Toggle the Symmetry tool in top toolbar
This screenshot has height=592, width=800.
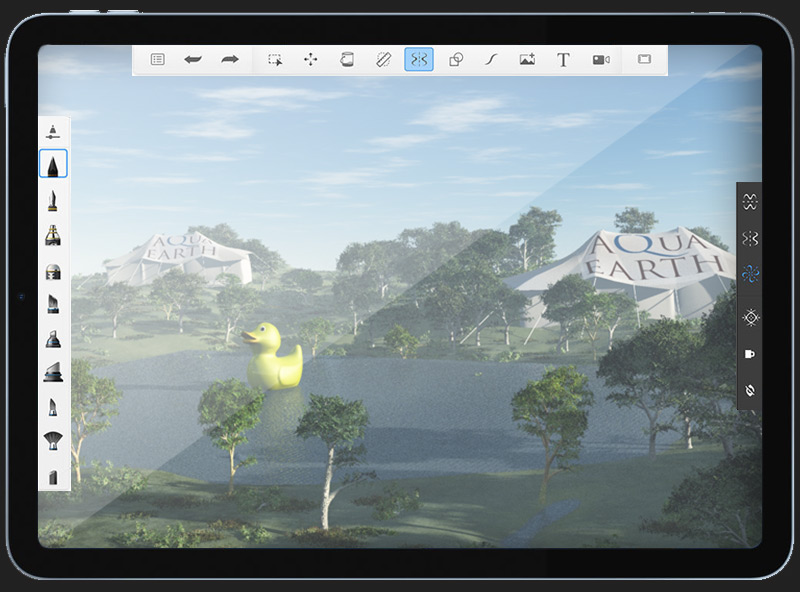pyautogui.click(x=419, y=60)
